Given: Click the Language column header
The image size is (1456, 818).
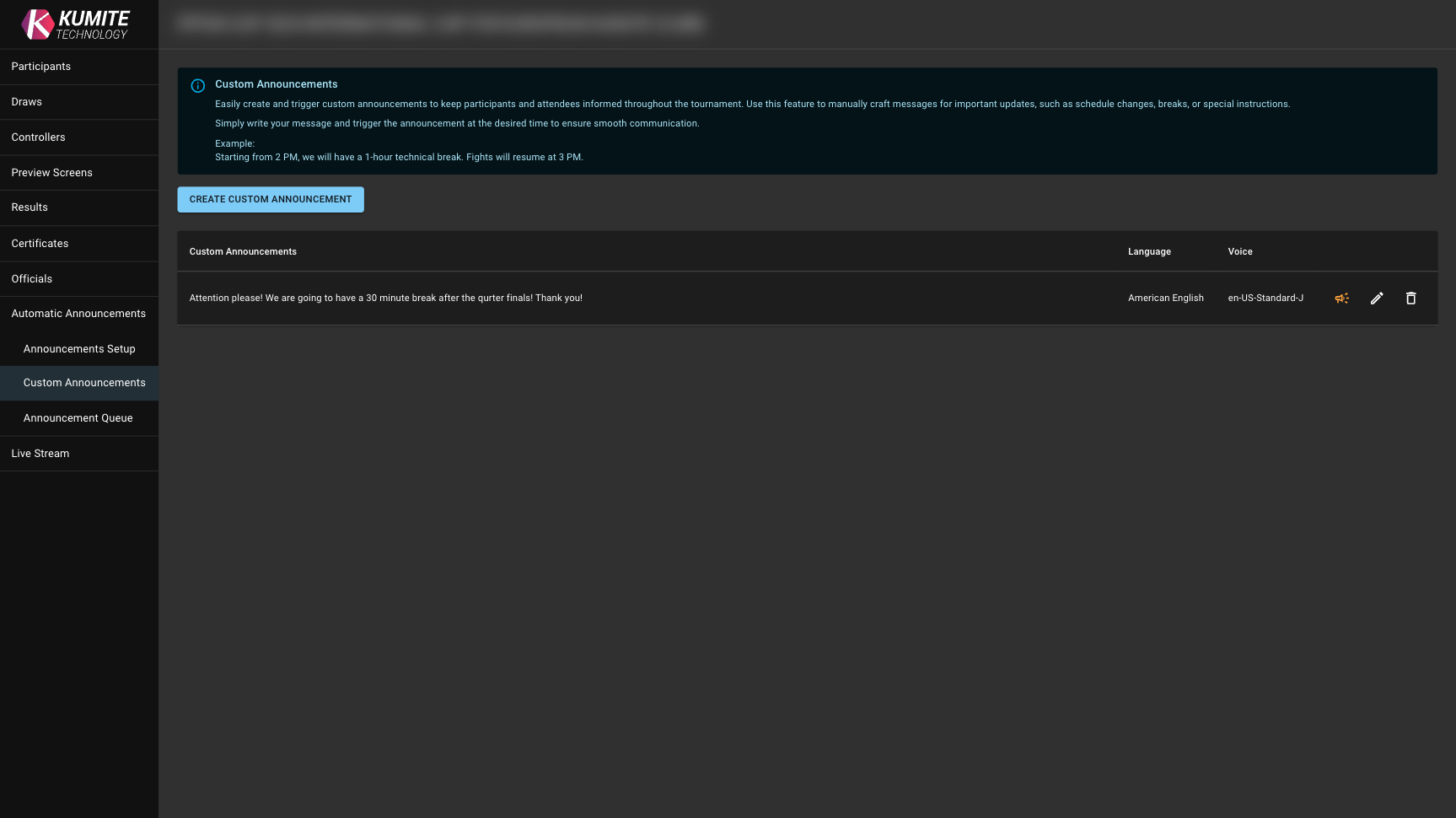Looking at the screenshot, I should (x=1149, y=252).
